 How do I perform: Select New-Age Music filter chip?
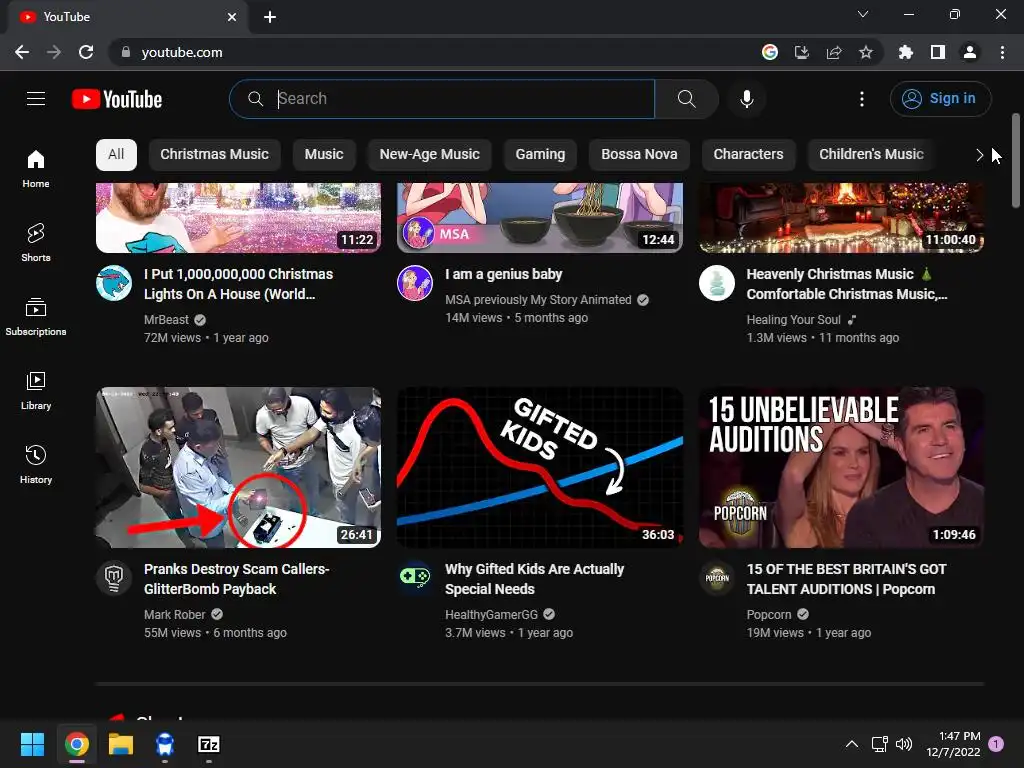pyautogui.click(x=430, y=155)
